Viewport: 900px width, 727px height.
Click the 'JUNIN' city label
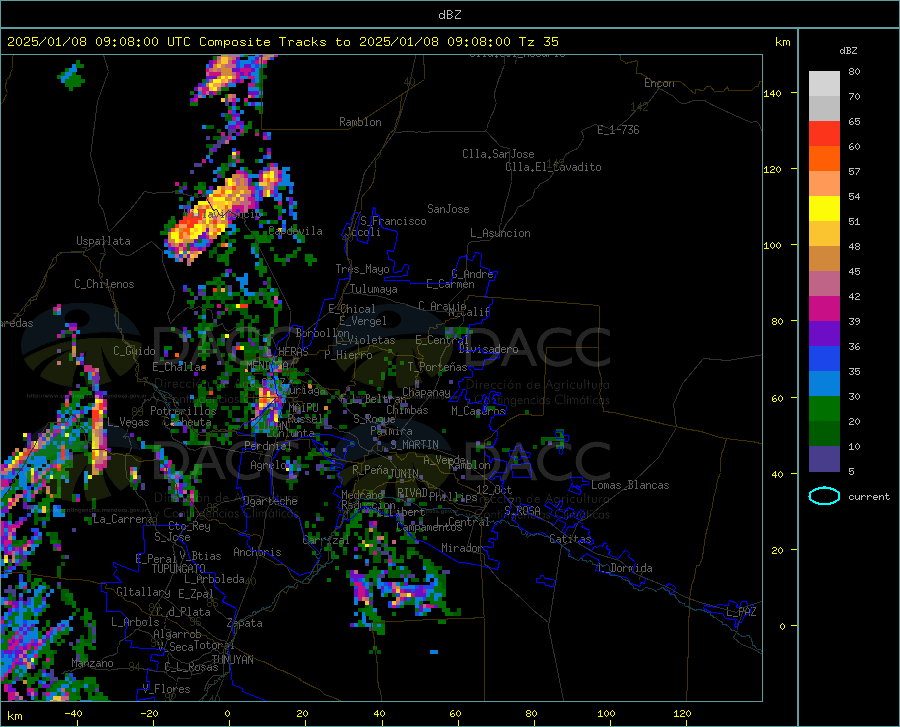click(404, 473)
